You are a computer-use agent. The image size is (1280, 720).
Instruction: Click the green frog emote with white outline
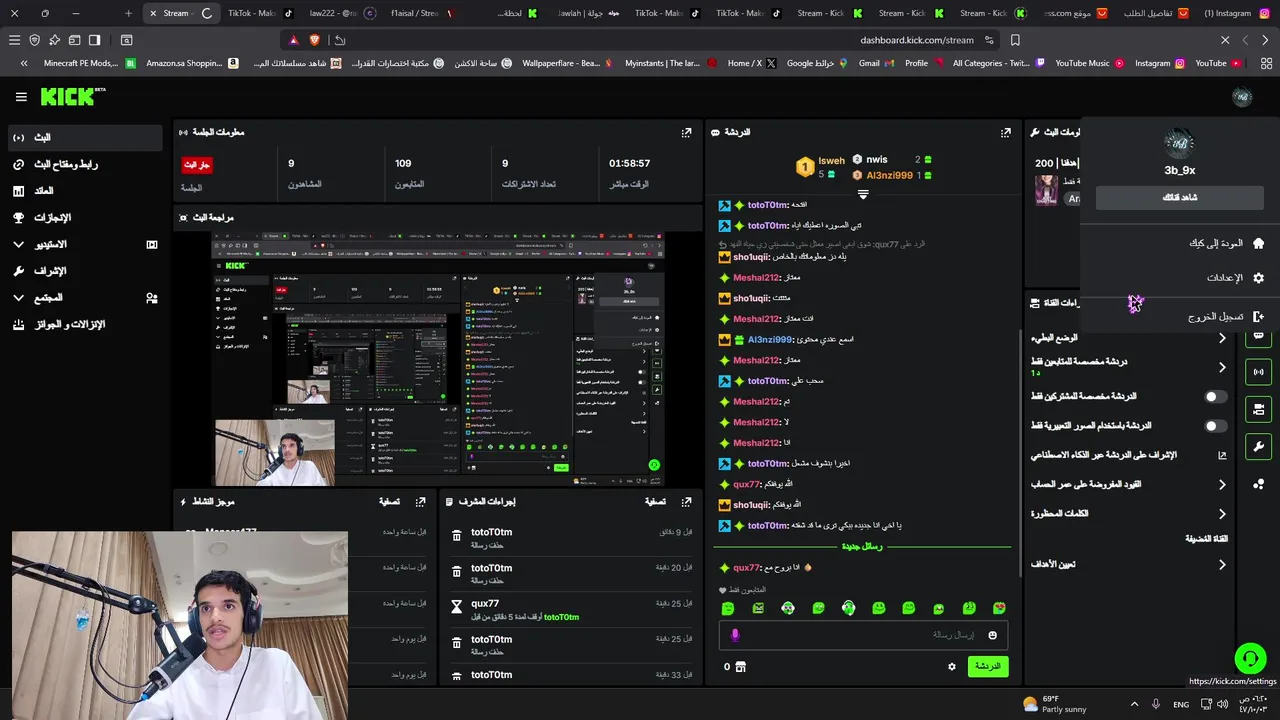click(x=848, y=608)
